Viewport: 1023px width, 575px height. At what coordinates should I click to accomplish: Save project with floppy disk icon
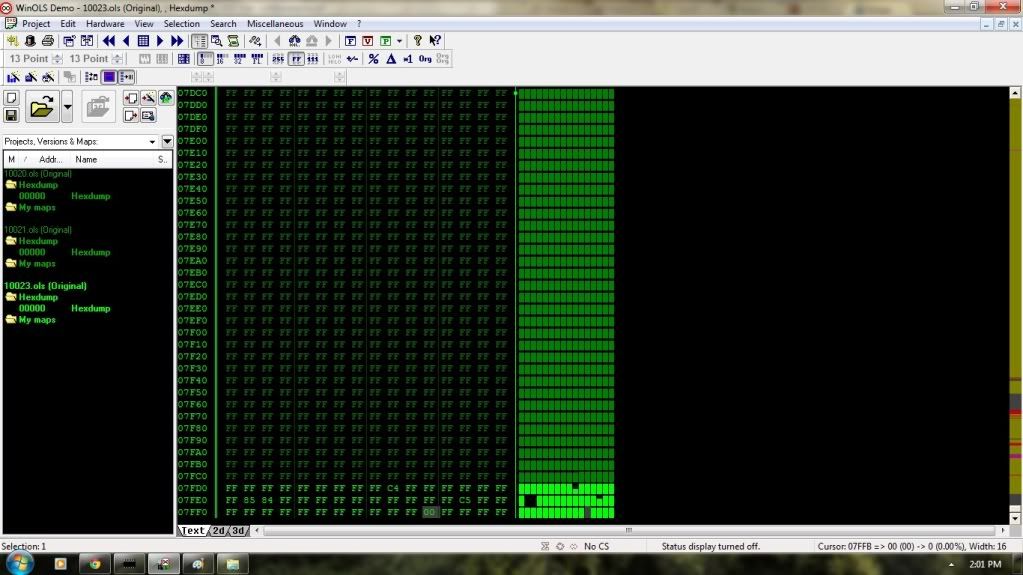click(11, 116)
